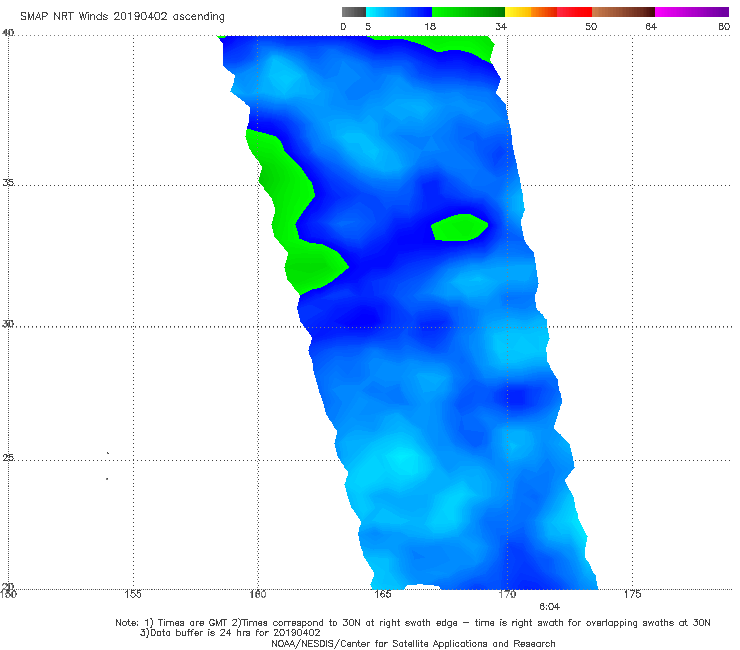Click the color scale label '5'

pyautogui.click(x=368, y=26)
